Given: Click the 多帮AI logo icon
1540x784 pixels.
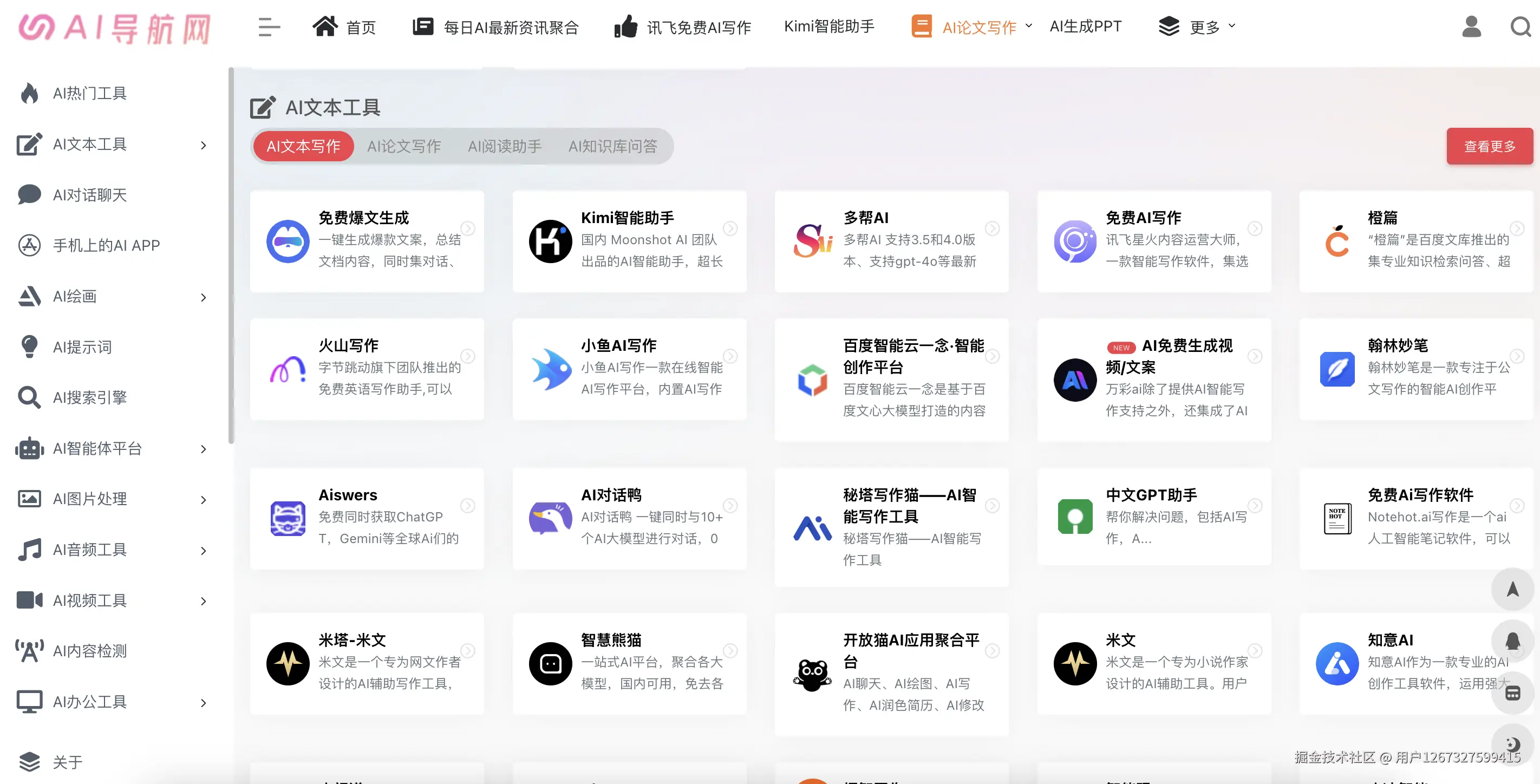Looking at the screenshot, I should pyautogui.click(x=812, y=241).
